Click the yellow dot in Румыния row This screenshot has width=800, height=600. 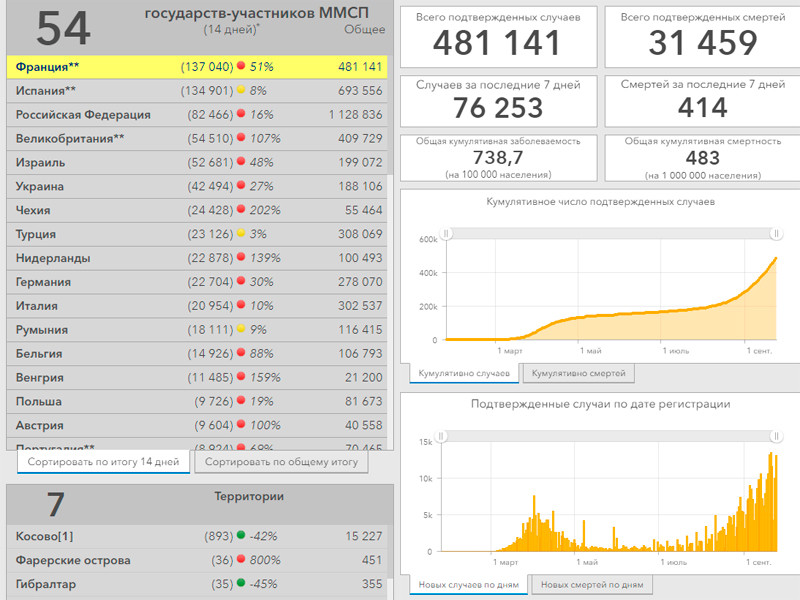point(241,330)
